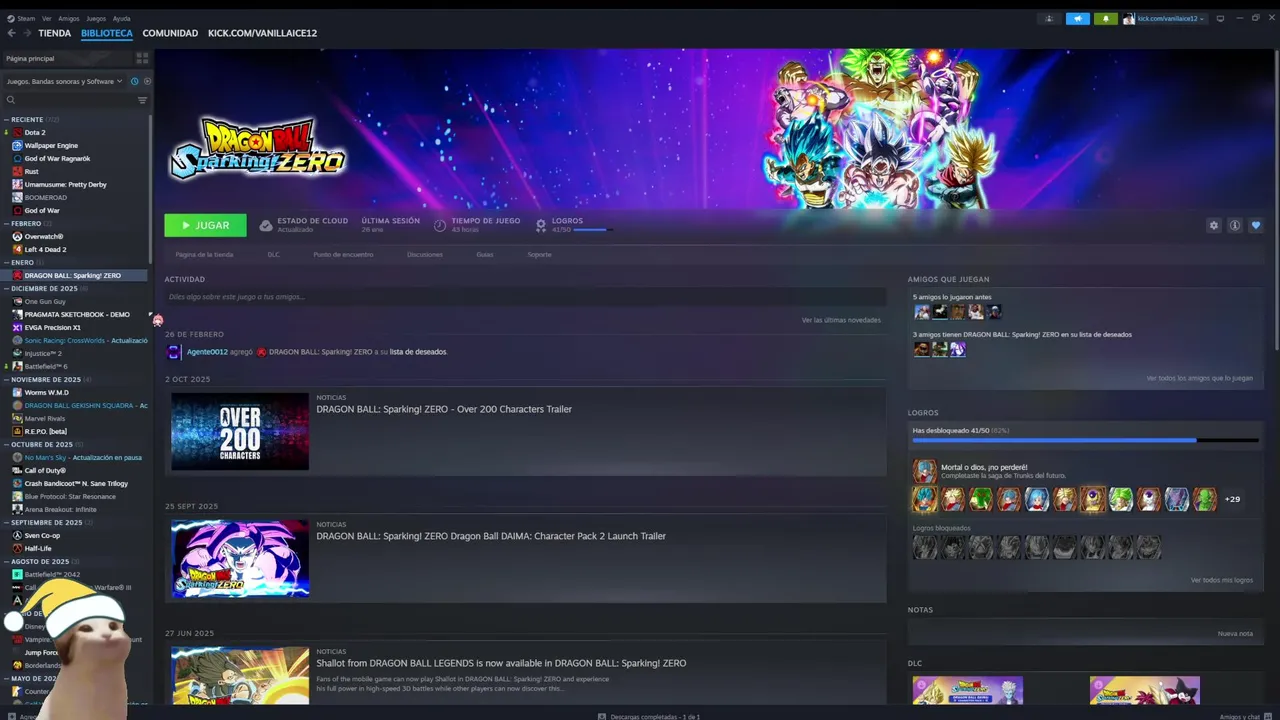Image resolution: width=1280 pixels, height=720 pixels.
Task: Open the Juegos, Bandas sonoras y Software dropdown
Action: point(64,81)
